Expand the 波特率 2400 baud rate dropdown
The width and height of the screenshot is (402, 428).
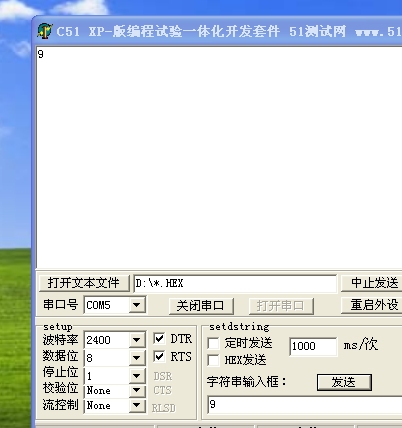pyautogui.click(x=137, y=340)
